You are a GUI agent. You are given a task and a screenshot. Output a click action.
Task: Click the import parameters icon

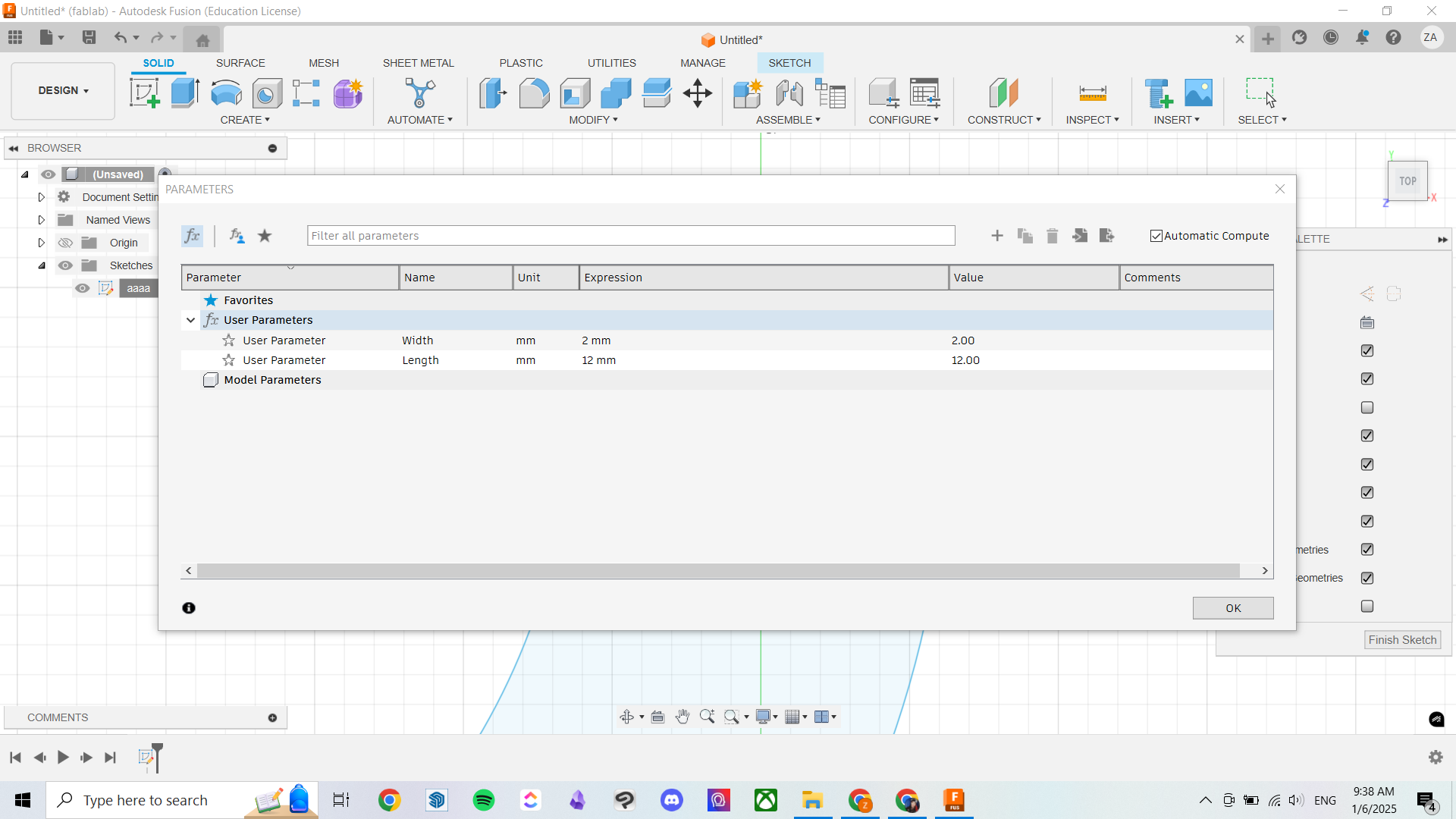pos(1080,236)
